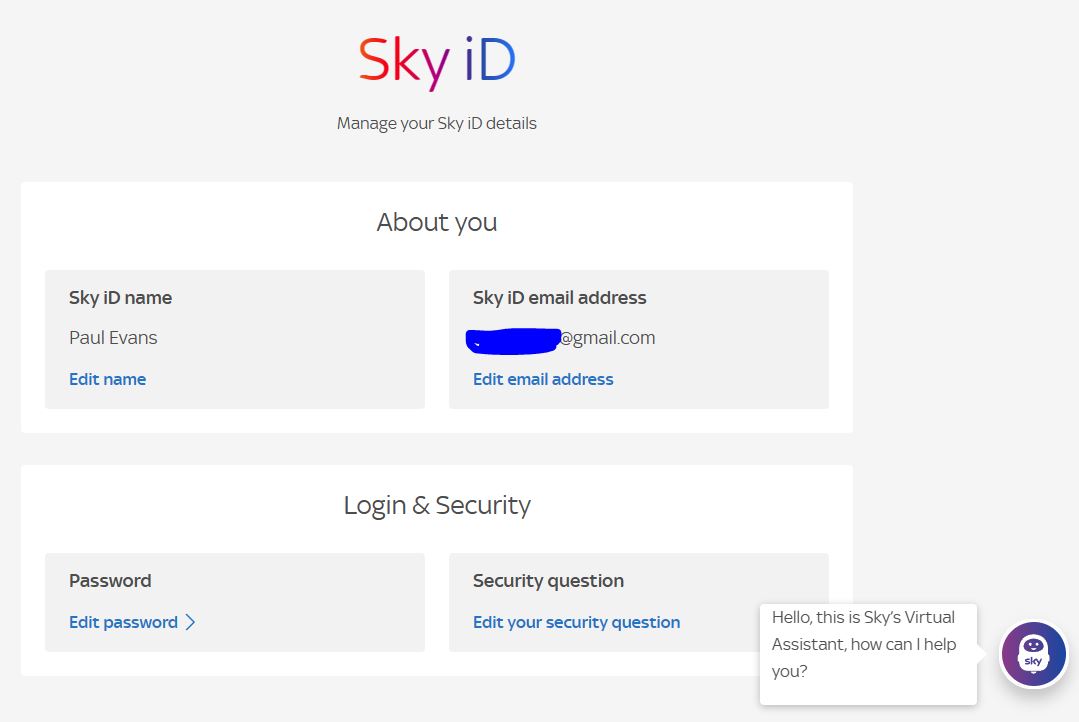Viewport: 1079px width, 722px height.
Task: Click the Sky iD logo
Action: [x=437, y=62]
